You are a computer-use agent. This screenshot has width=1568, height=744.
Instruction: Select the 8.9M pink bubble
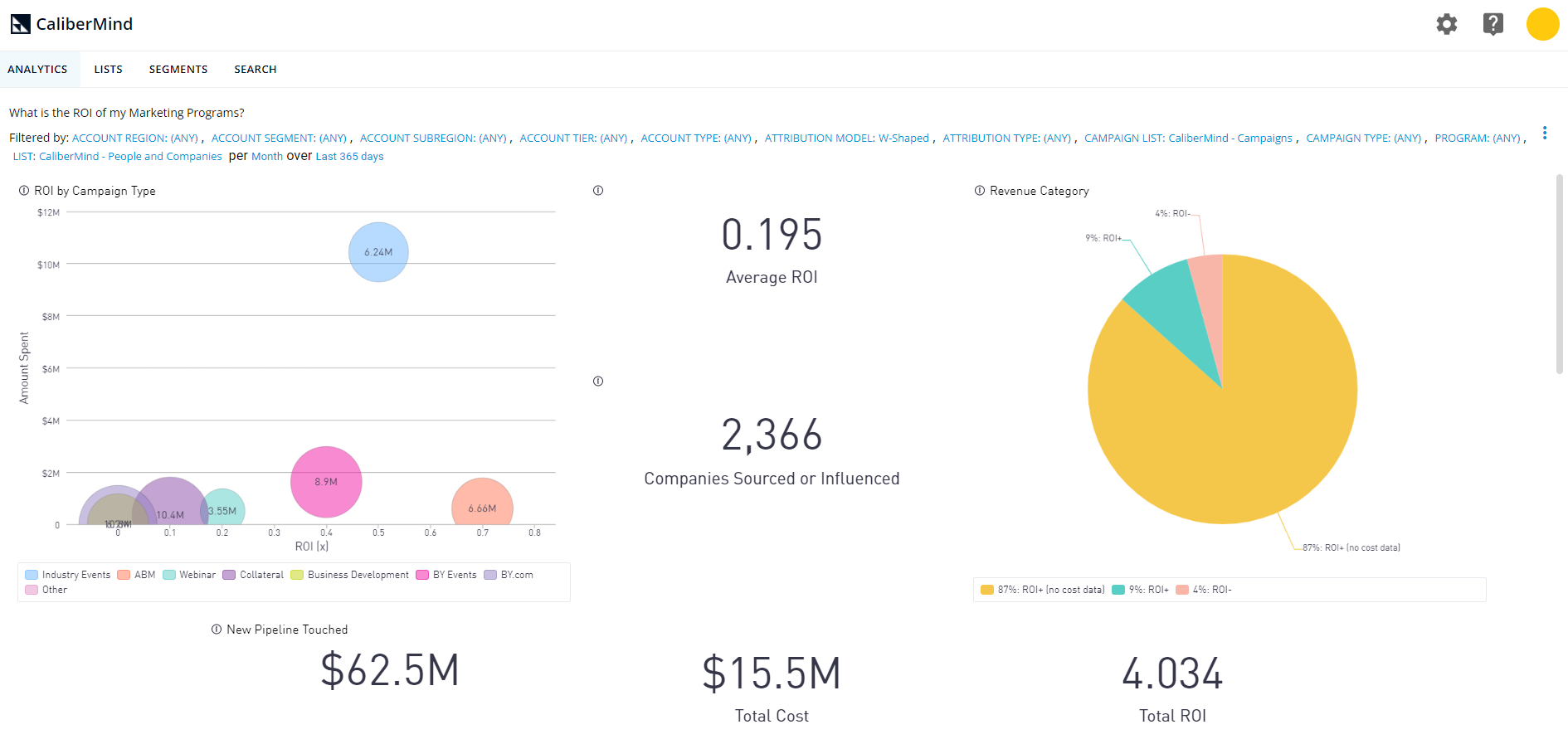[326, 482]
